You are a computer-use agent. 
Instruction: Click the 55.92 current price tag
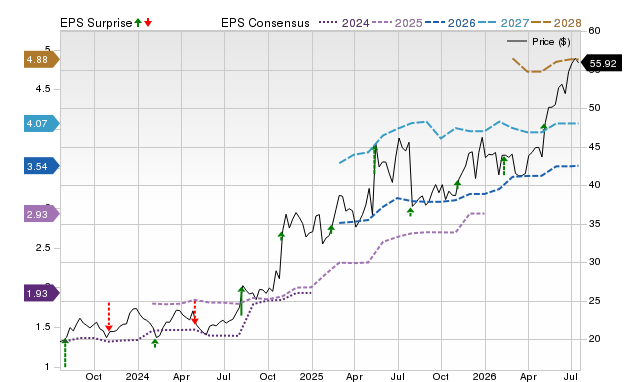(602, 63)
